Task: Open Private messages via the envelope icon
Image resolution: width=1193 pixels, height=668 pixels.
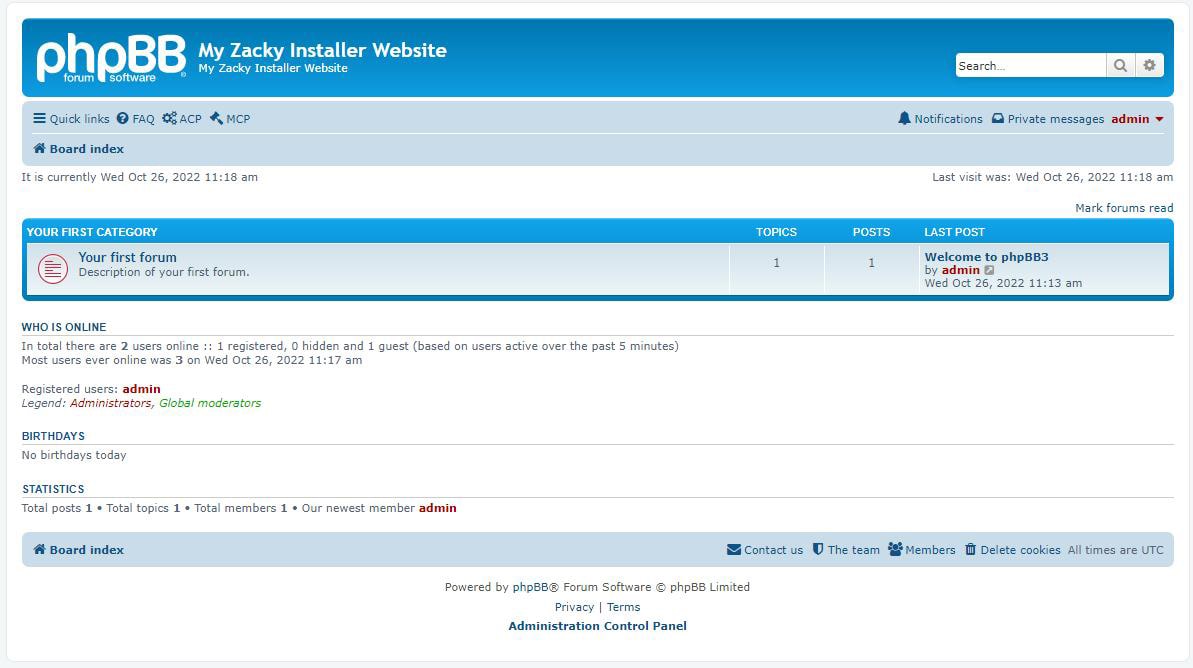Action: pyautogui.click(x=998, y=119)
